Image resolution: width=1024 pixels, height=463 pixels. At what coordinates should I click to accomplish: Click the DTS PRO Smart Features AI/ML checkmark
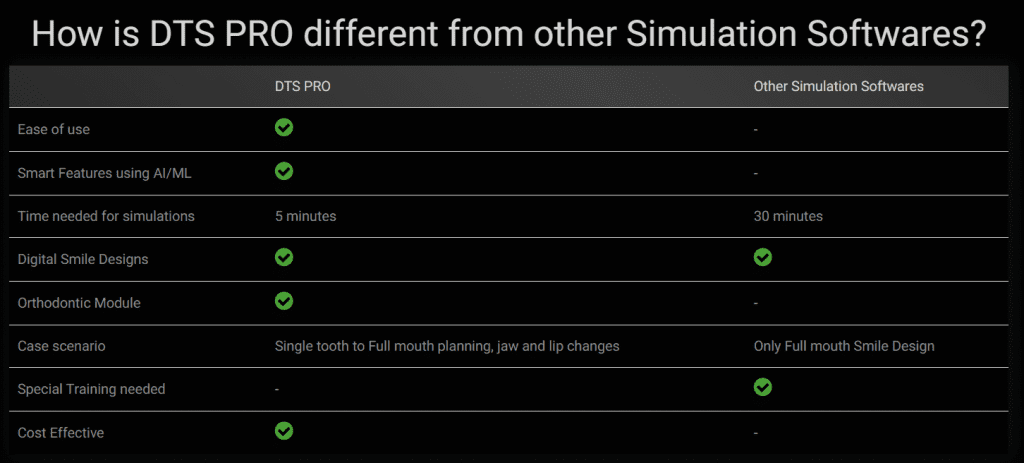pyautogui.click(x=284, y=171)
